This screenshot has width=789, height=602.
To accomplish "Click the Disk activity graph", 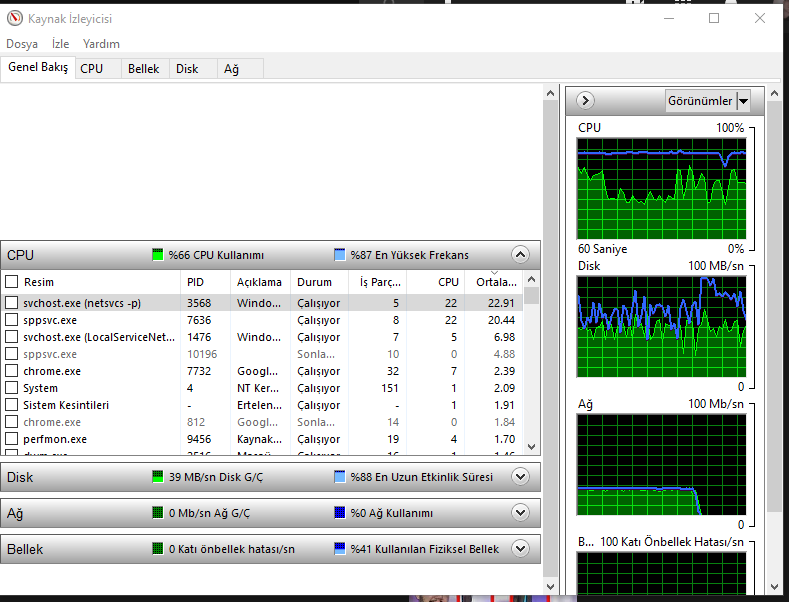I will 661,327.
